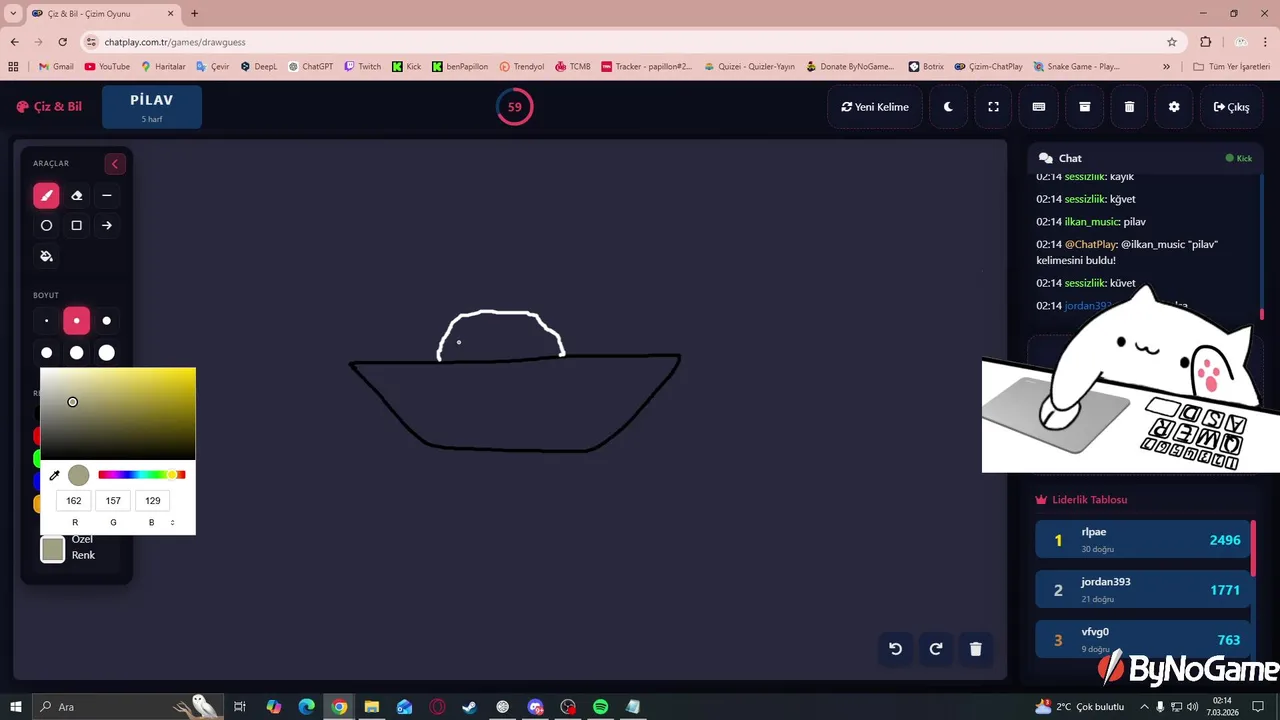The image size is (1280, 720).
Task: Select the vfvg0 leaderboard row
Action: click(1143, 639)
